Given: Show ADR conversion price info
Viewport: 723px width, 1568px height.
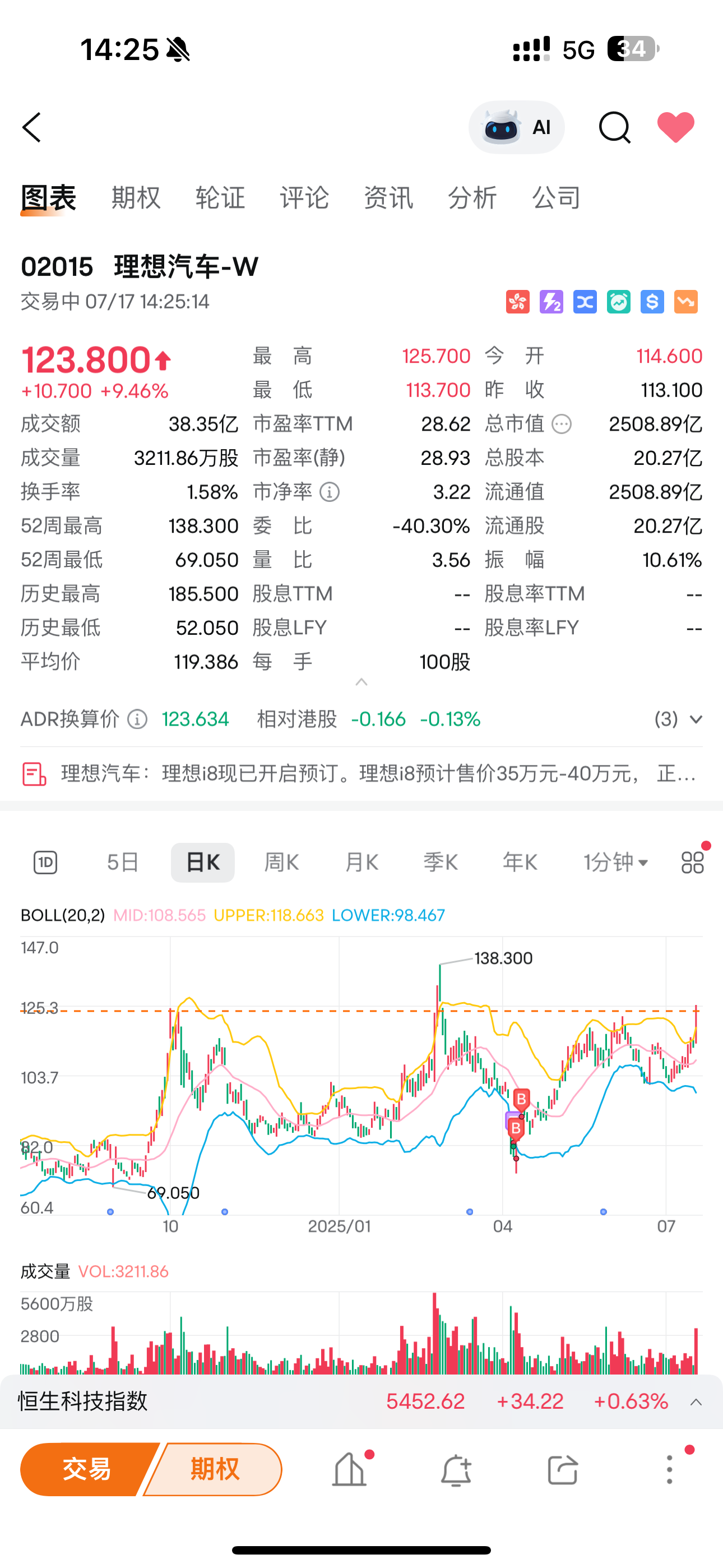Looking at the screenshot, I should [x=137, y=720].
